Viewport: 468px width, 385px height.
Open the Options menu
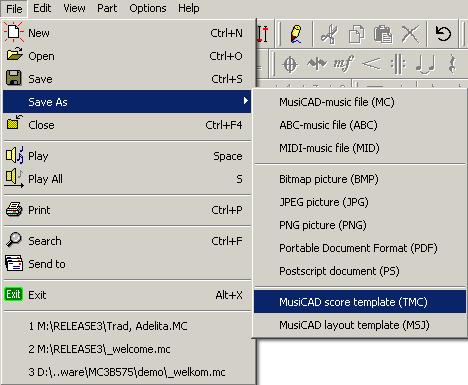pyautogui.click(x=148, y=8)
